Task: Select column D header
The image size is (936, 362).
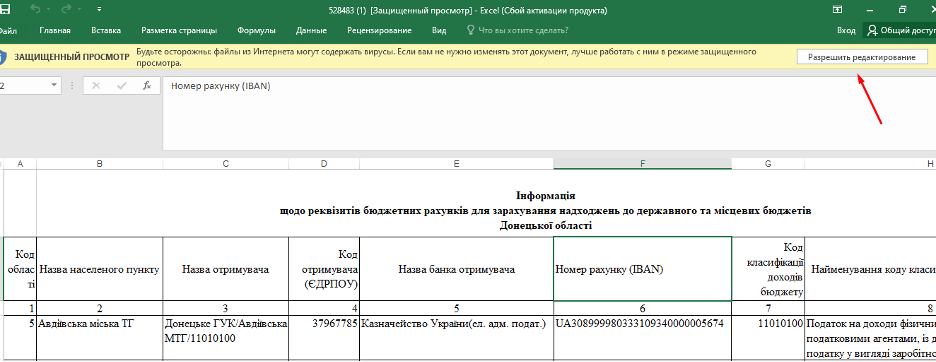Action: click(324, 164)
